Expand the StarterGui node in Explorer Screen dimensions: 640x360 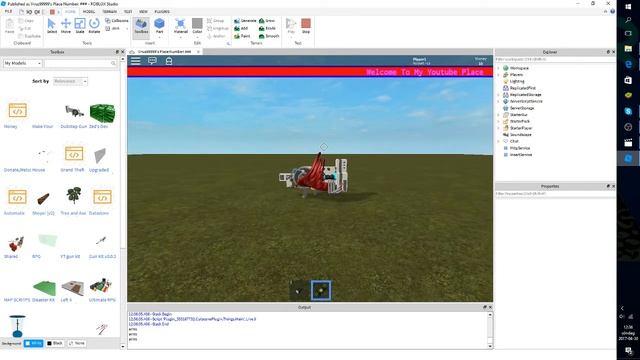tap(498, 115)
